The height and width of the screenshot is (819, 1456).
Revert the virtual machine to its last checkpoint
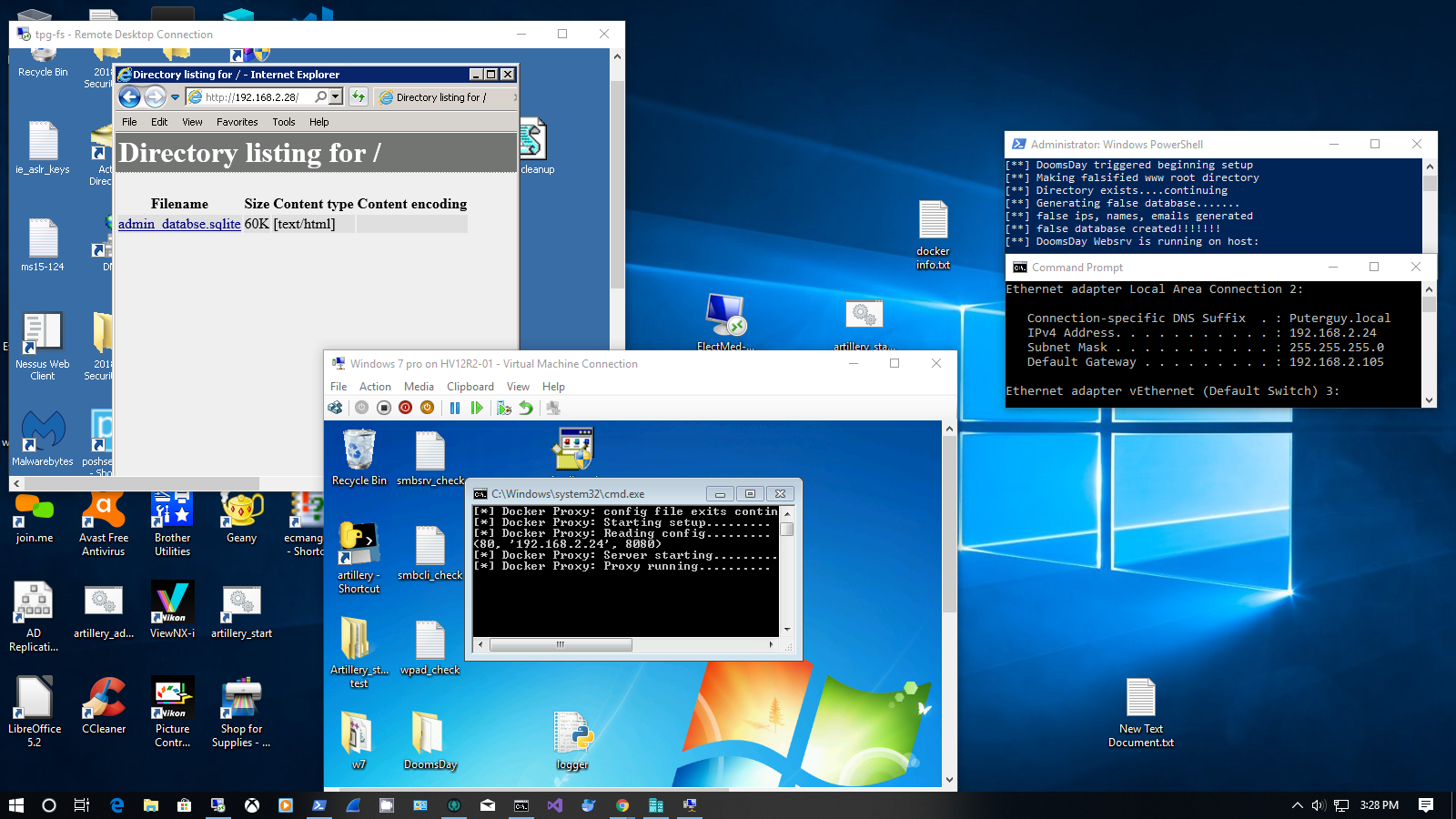click(526, 408)
